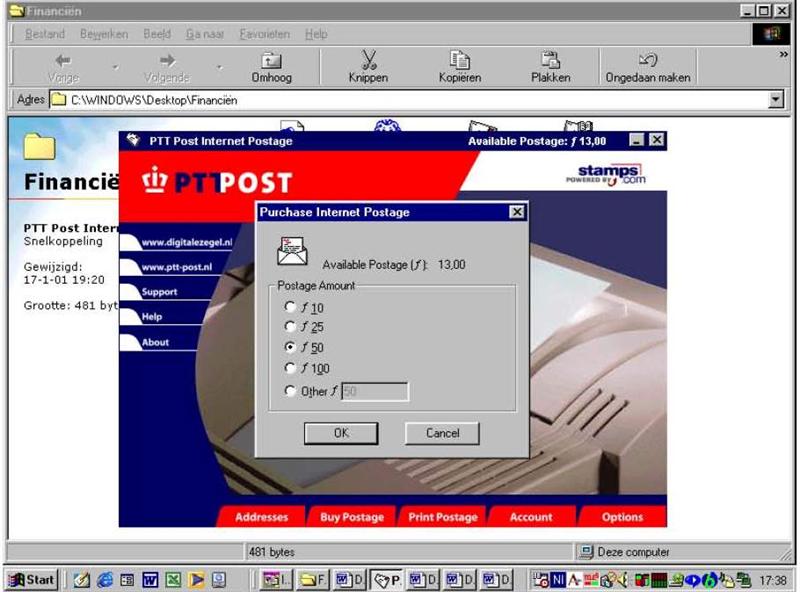Open the Bestand menu
Viewport: 800px width, 592px height.
point(45,34)
